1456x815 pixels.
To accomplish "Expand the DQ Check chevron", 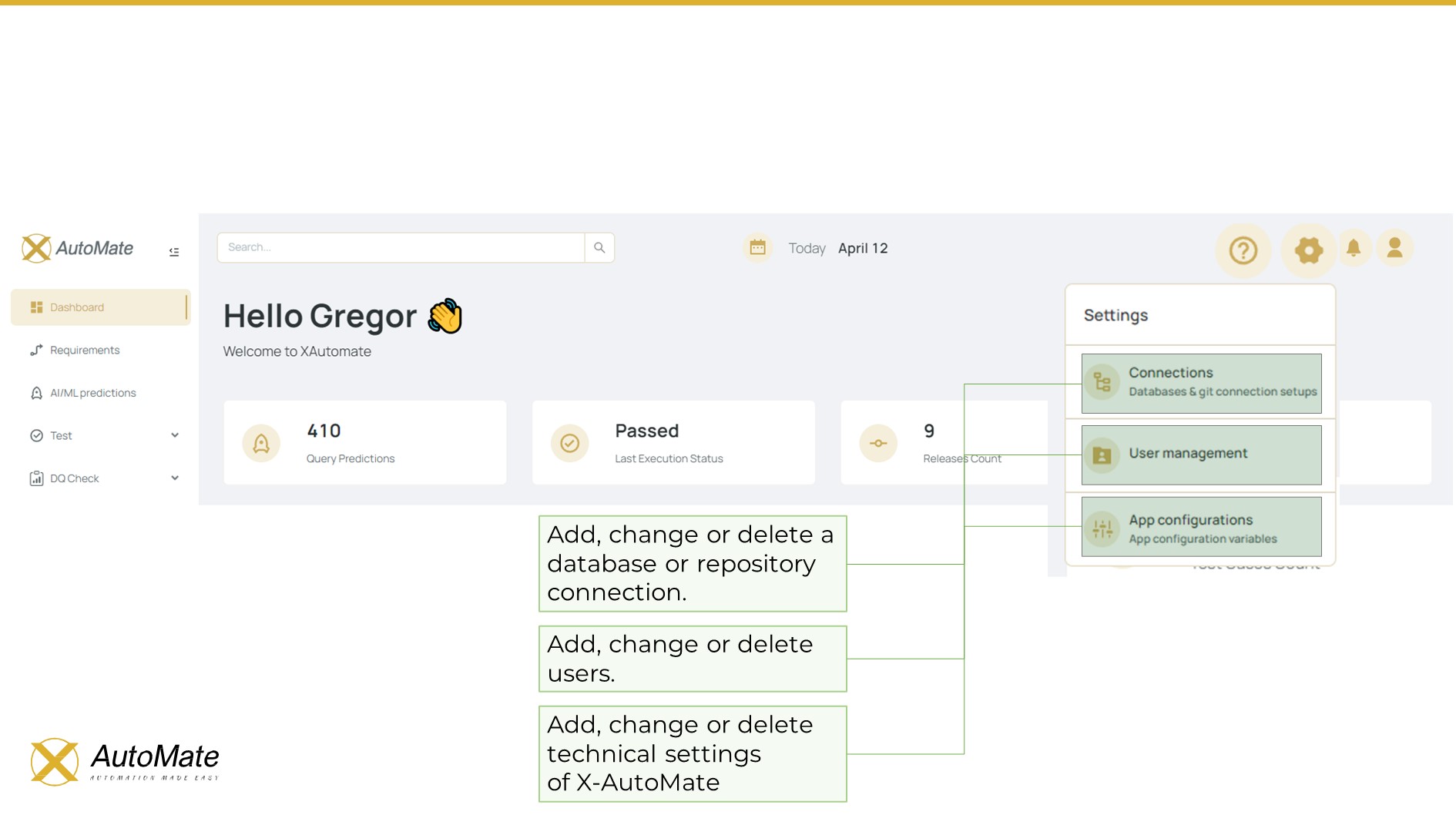I will click(175, 478).
